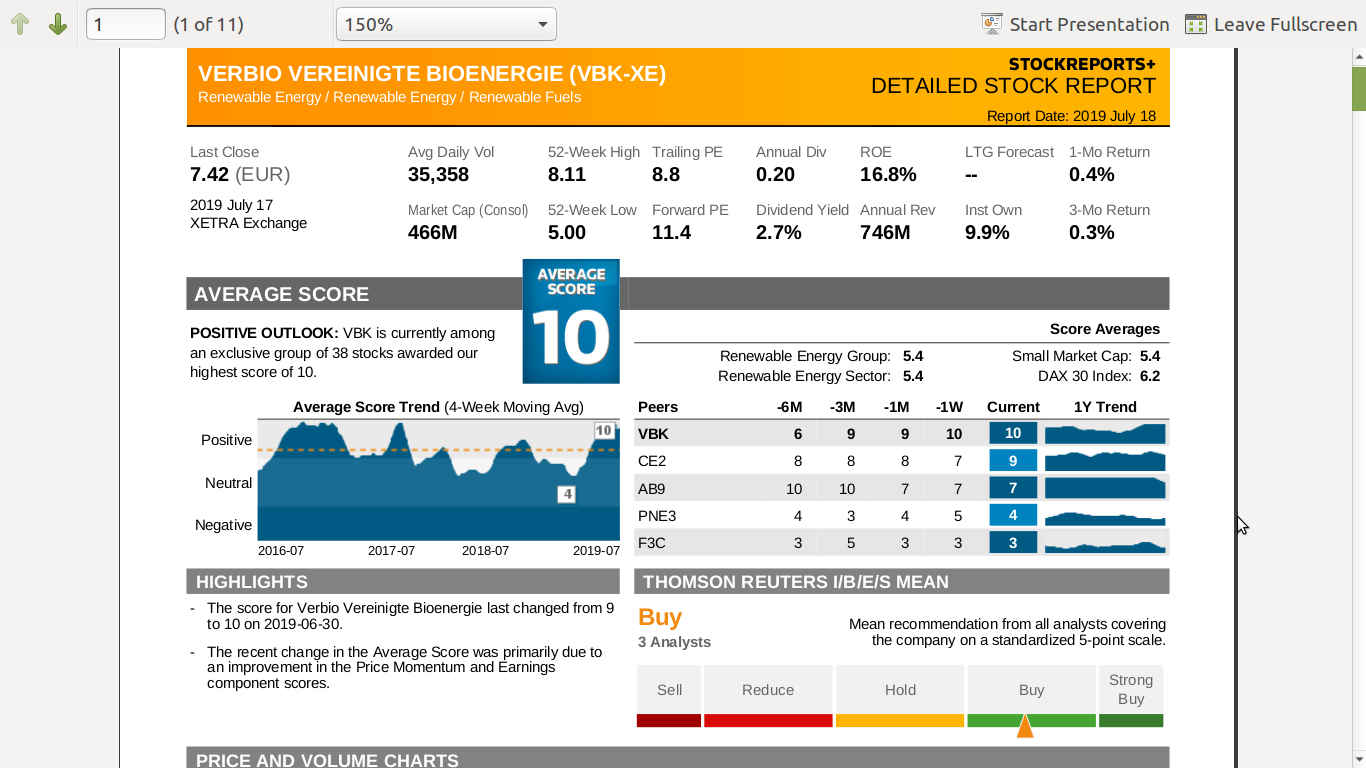Go to previous page with up arrow
1366x768 pixels.
point(20,24)
